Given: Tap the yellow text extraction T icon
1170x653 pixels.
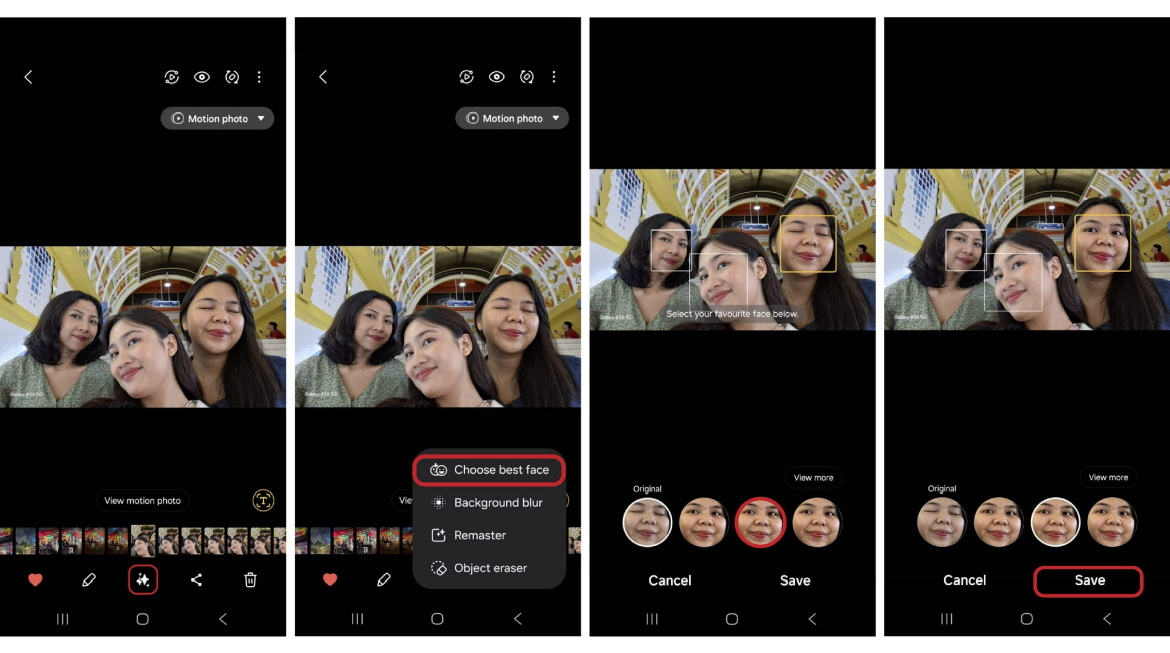Looking at the screenshot, I should (263, 501).
